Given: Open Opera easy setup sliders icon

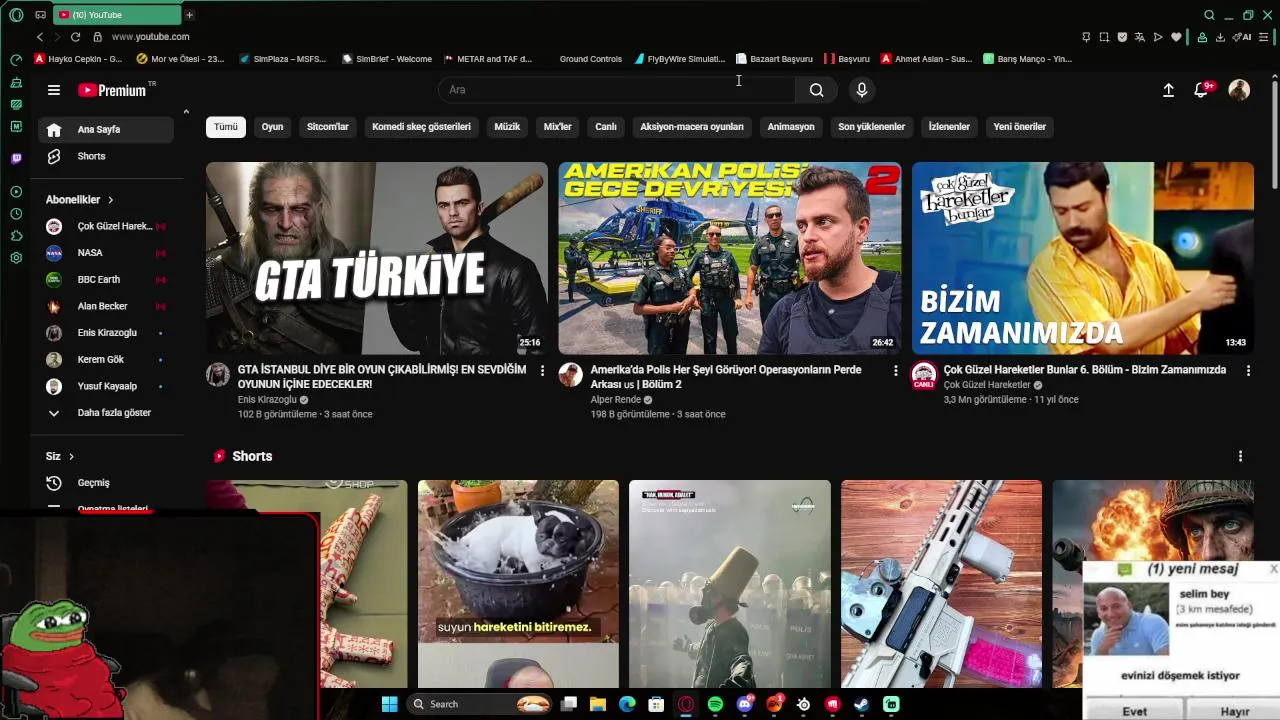Looking at the screenshot, I should click(1265, 37).
